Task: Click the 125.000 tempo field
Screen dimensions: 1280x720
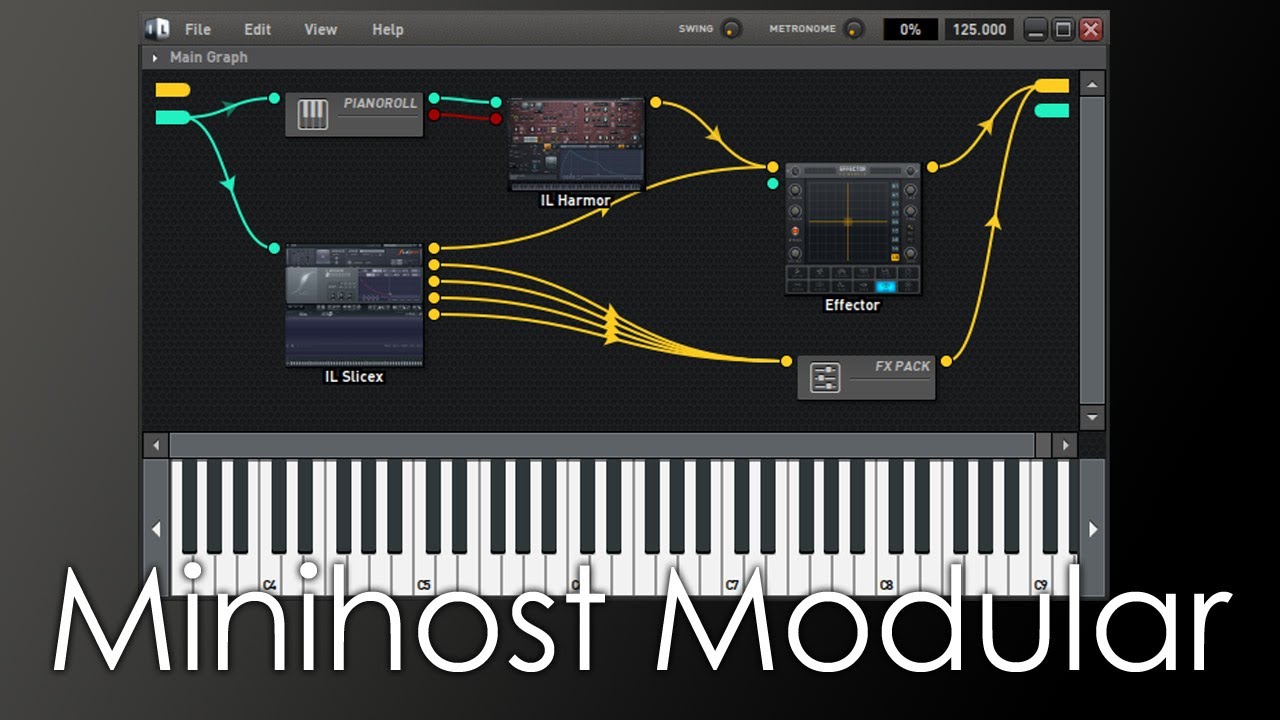Action: (x=979, y=29)
